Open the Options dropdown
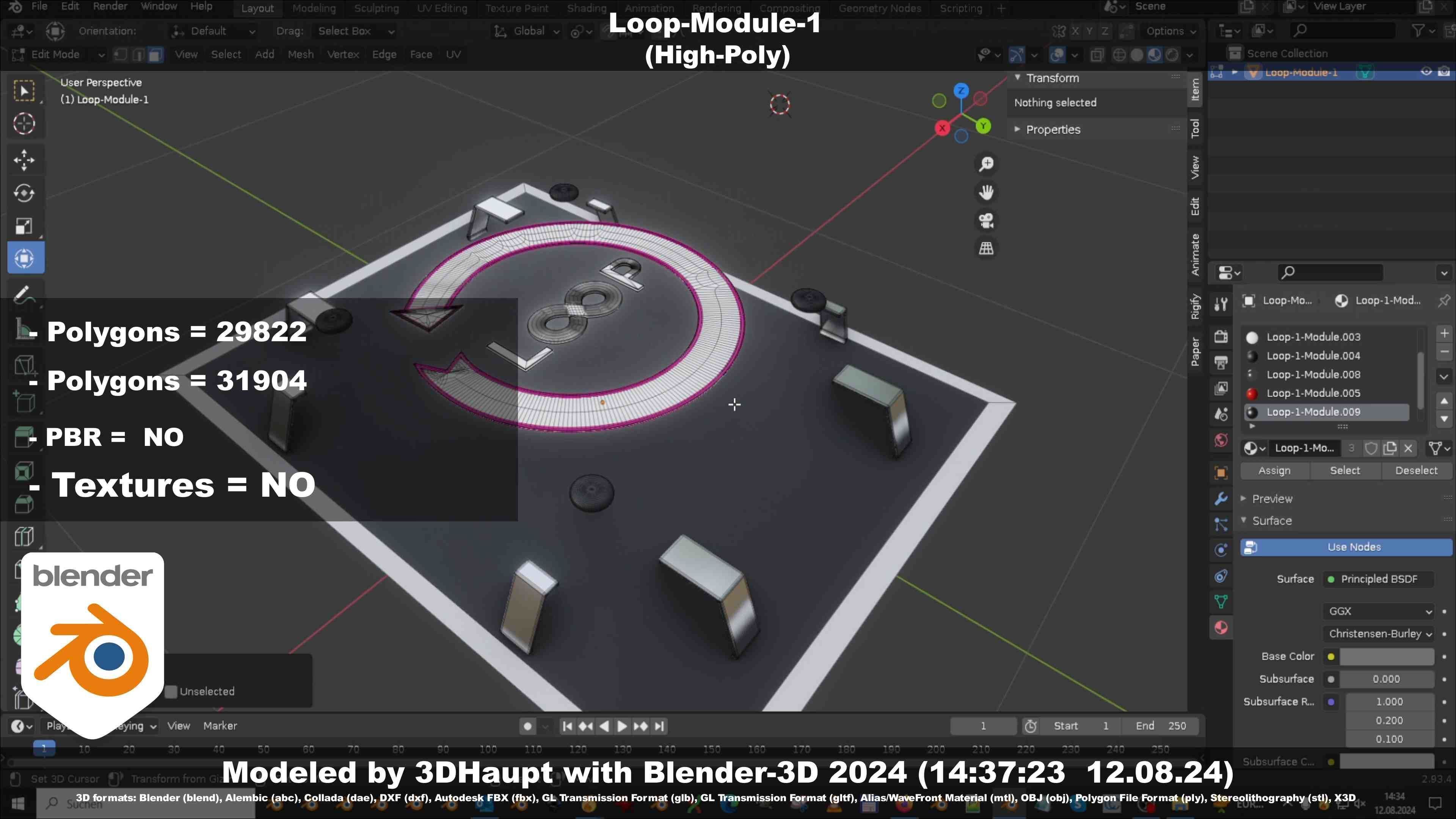This screenshot has height=819, width=1456. (1171, 31)
